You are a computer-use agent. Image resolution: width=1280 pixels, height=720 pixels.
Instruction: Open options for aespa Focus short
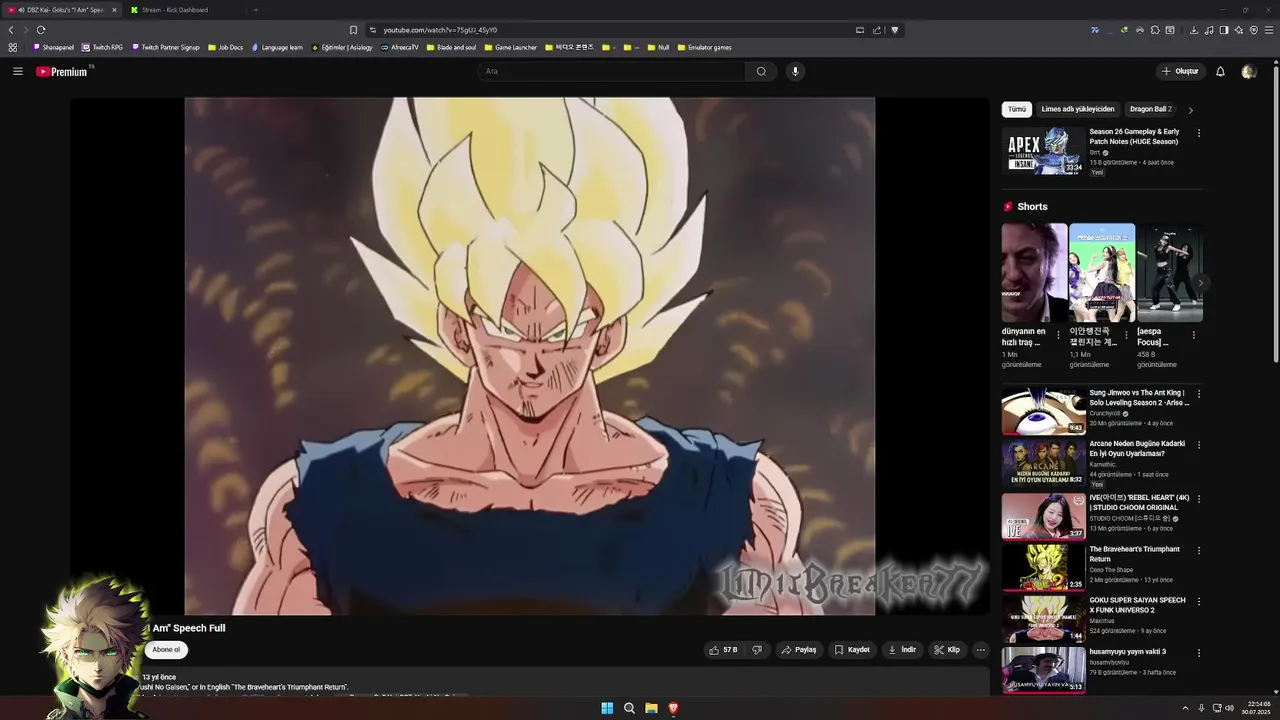[x=1193, y=335]
